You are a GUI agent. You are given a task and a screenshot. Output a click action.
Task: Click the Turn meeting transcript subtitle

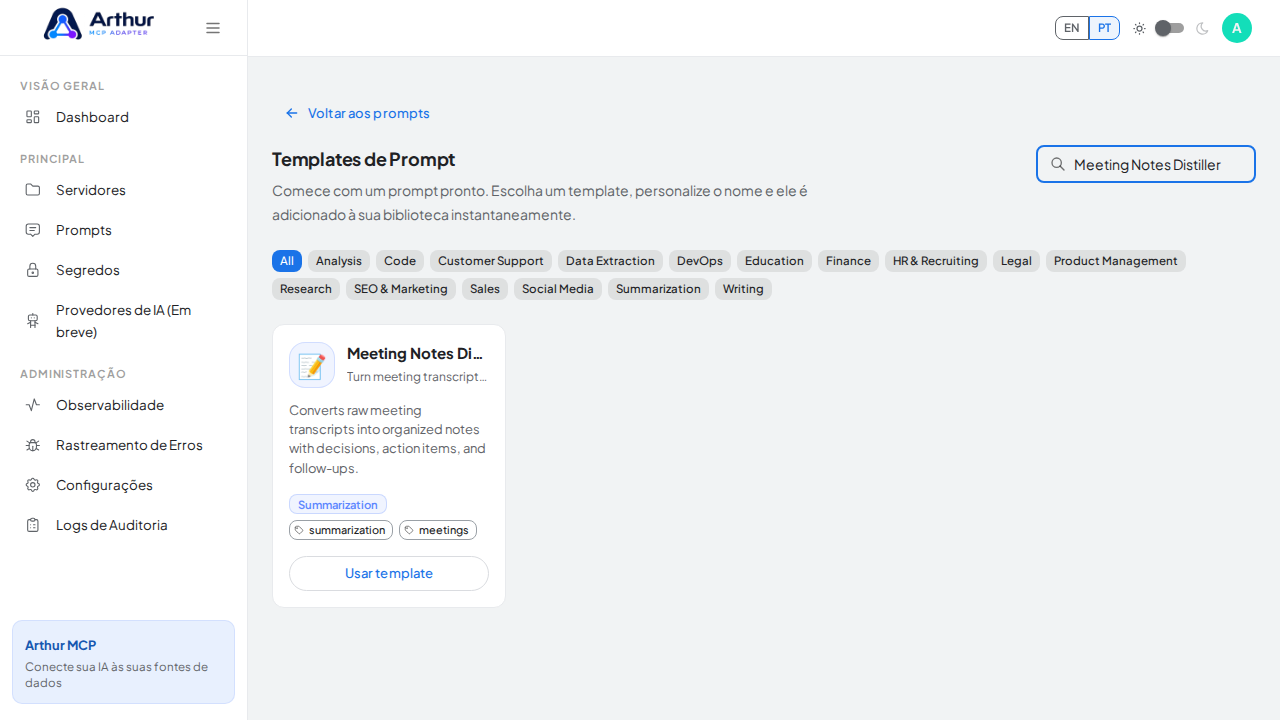coord(417,377)
